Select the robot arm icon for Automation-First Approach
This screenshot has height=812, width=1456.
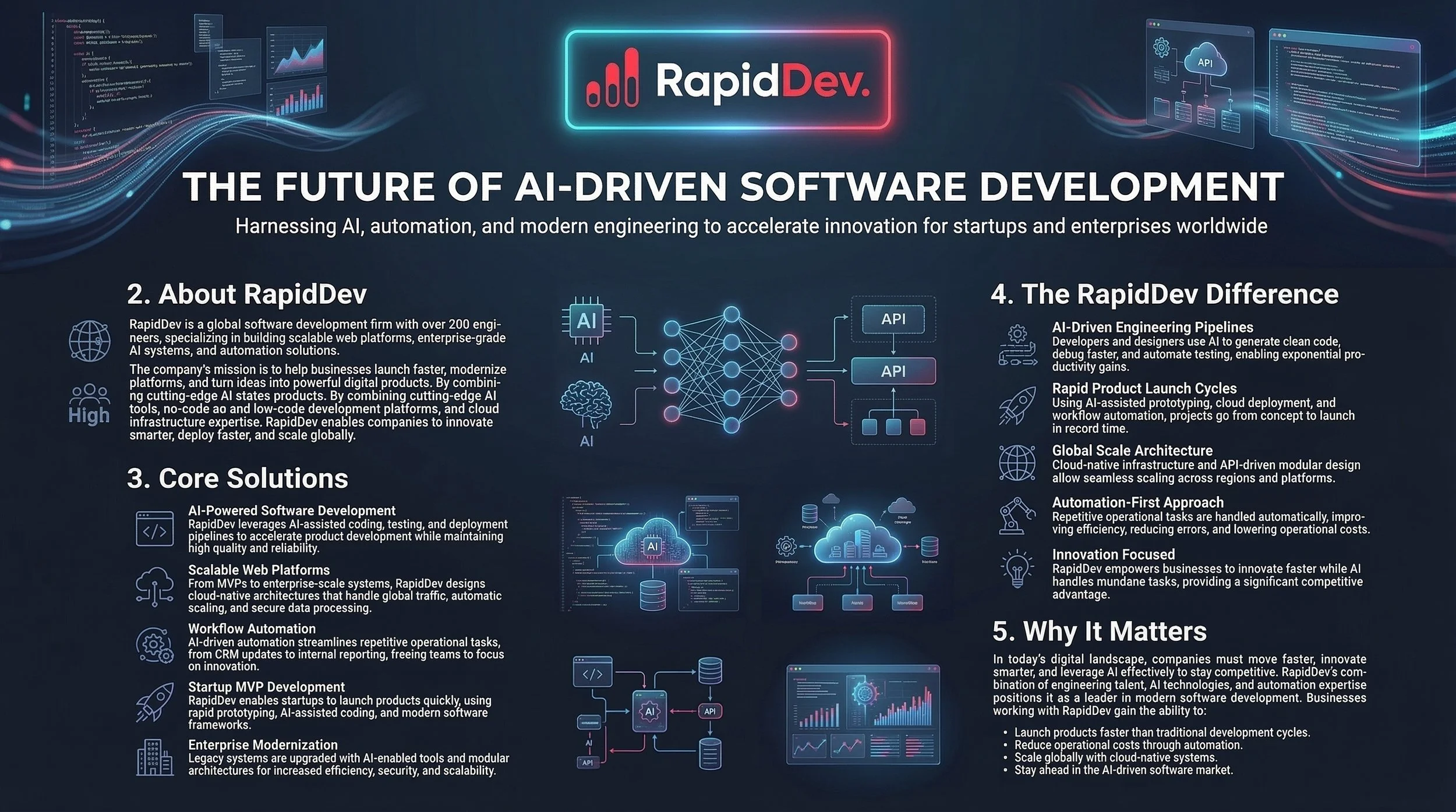tap(1017, 515)
